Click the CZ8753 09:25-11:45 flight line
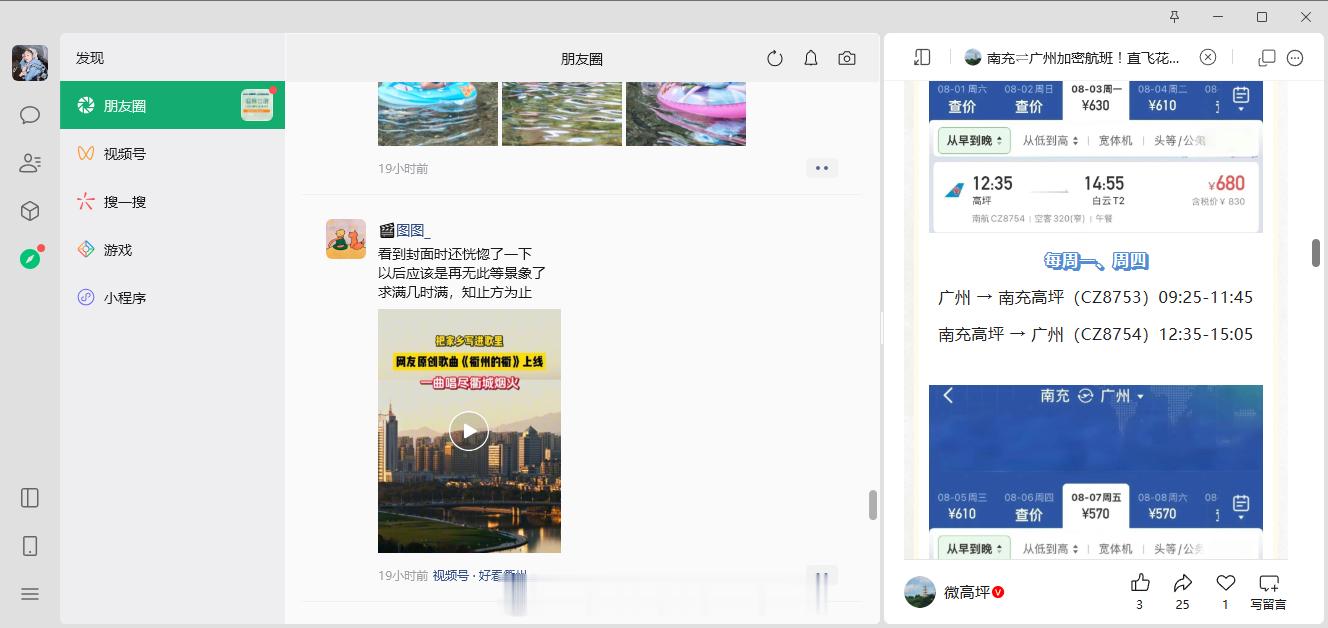Viewport: 1328px width, 628px height. pos(1095,297)
